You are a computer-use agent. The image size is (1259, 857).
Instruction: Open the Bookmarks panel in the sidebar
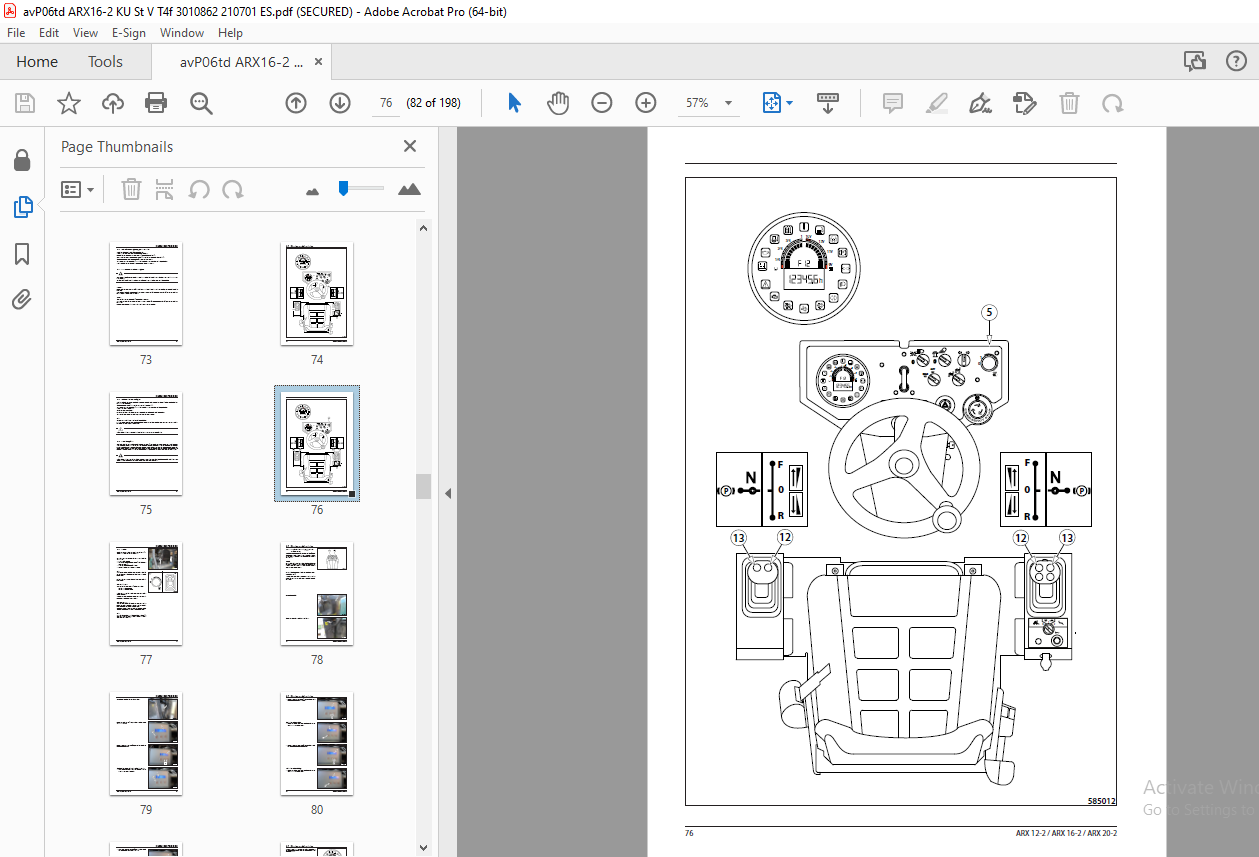(x=22, y=255)
